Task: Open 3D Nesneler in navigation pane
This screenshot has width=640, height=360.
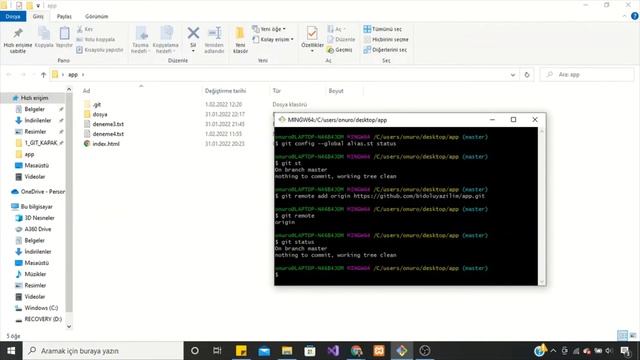Action: 39,218
